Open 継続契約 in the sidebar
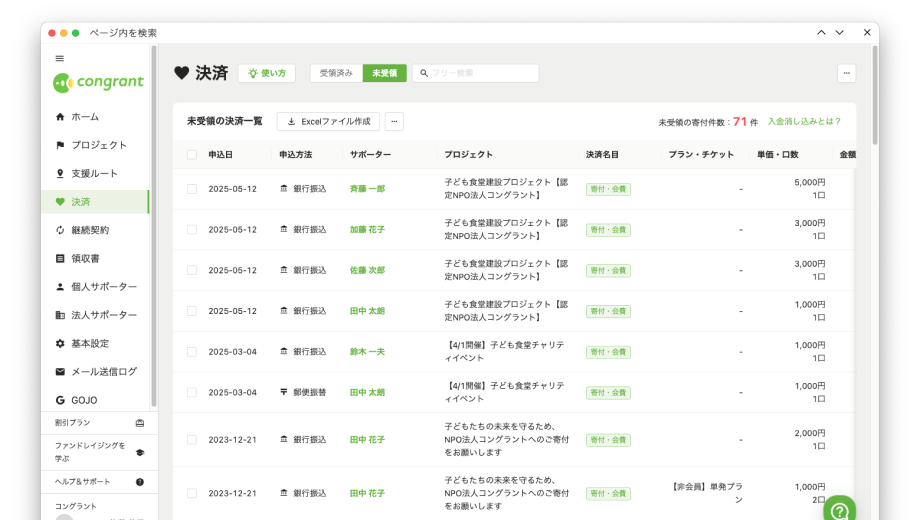This screenshot has width=920, height=520. 95,230
